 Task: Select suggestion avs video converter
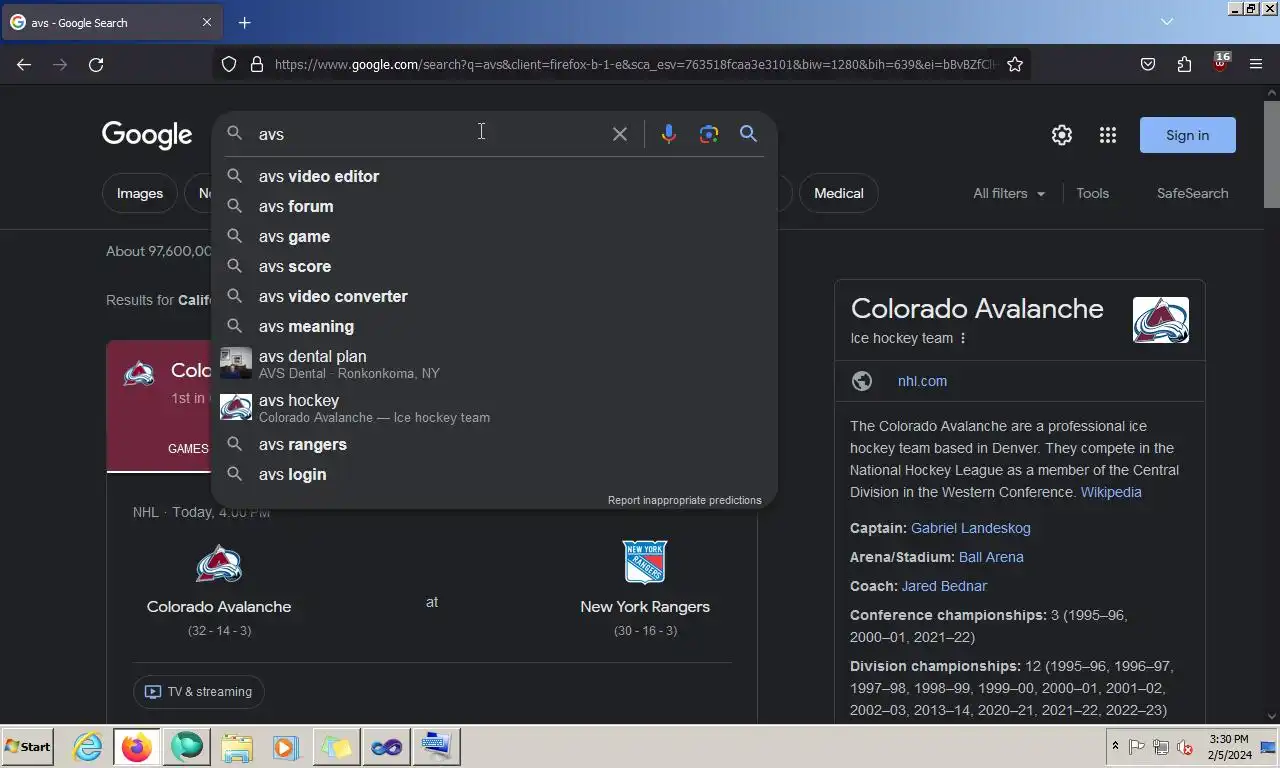tap(494, 296)
